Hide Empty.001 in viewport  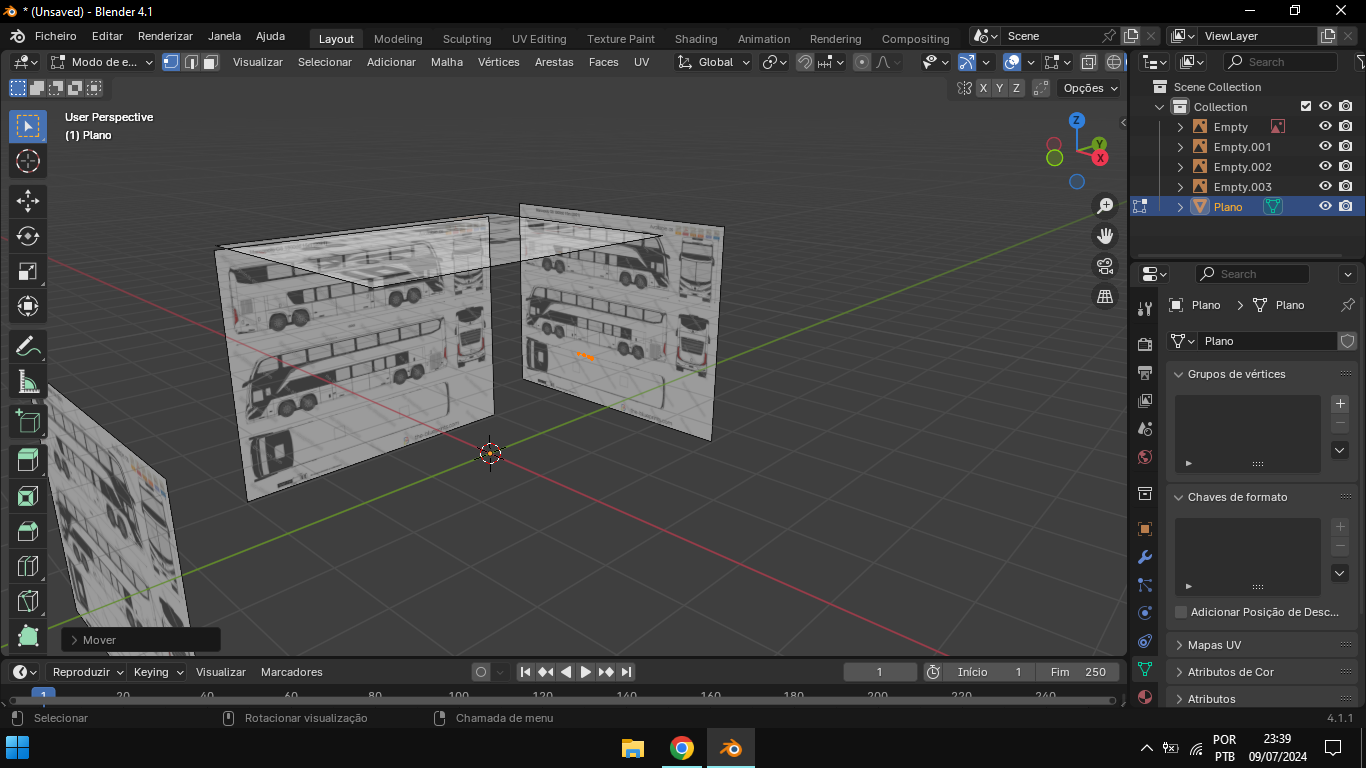[x=1325, y=147]
